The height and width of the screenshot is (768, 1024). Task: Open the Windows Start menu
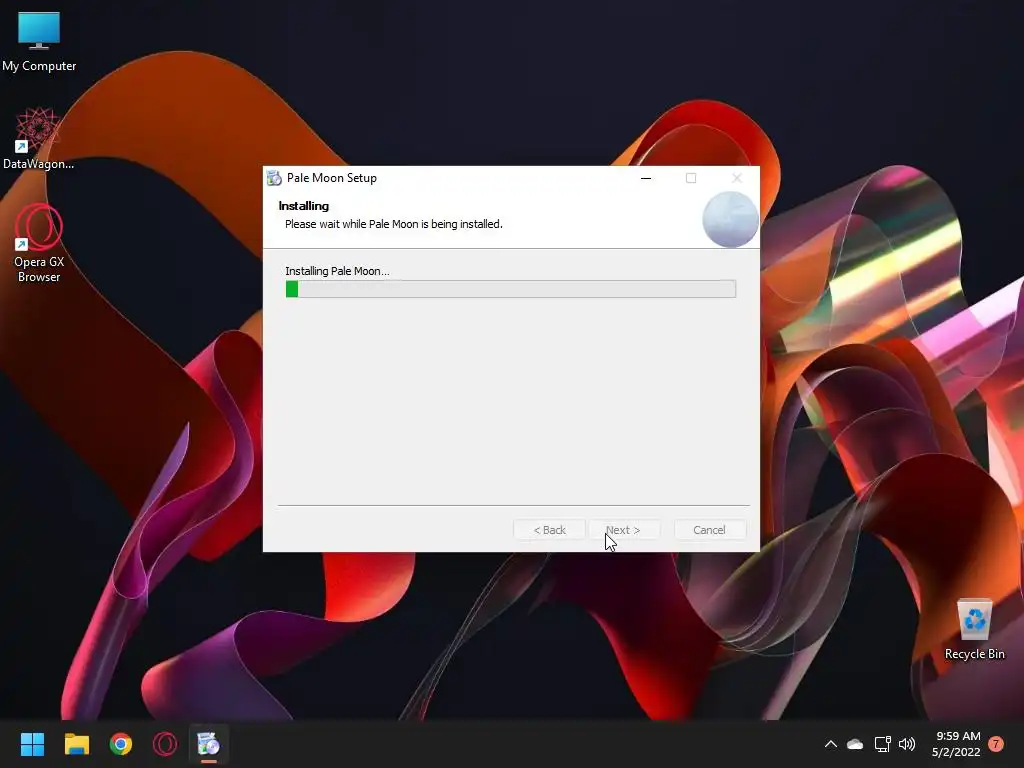32,744
